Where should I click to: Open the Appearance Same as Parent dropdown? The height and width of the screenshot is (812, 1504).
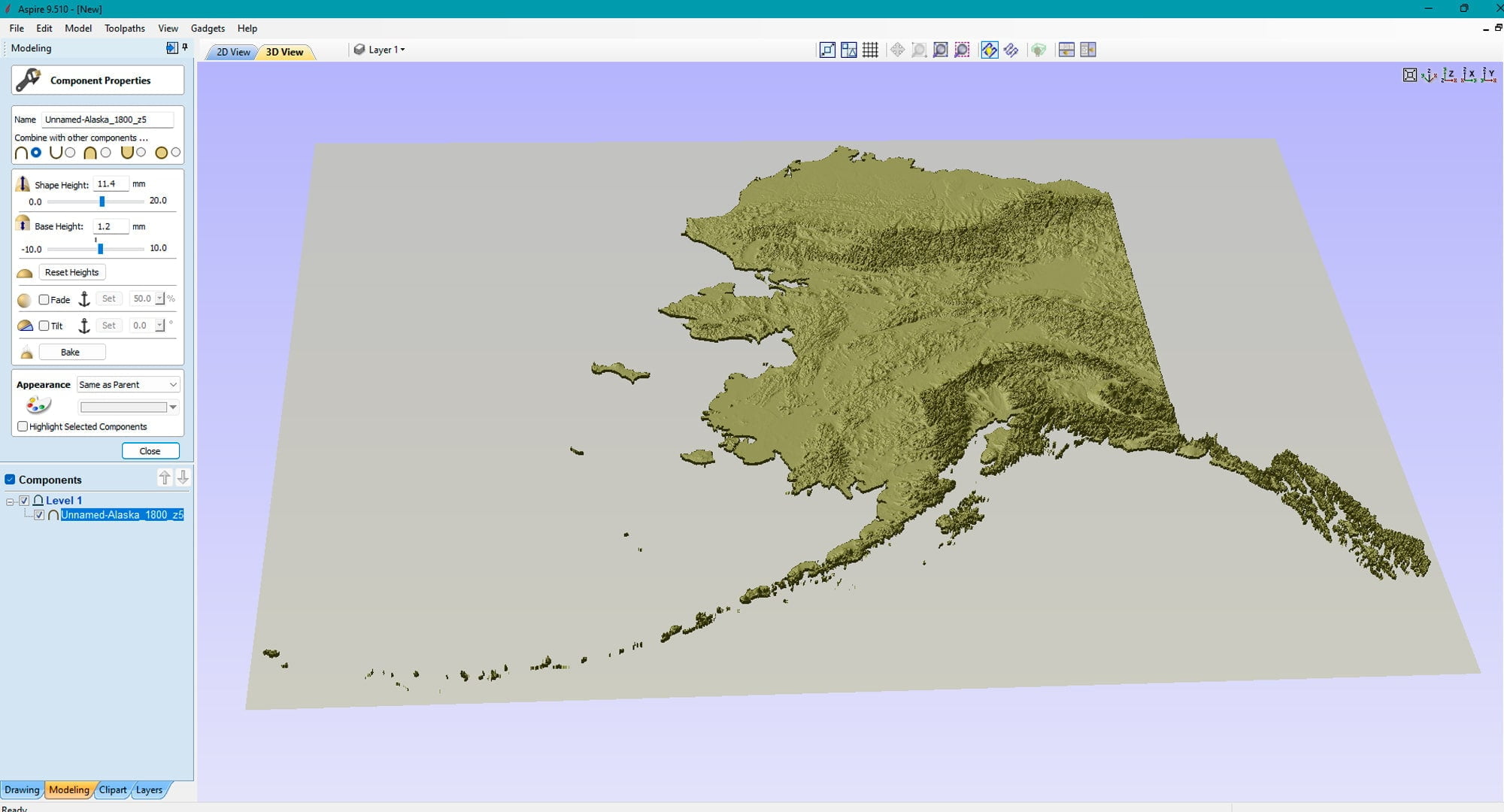tap(129, 384)
